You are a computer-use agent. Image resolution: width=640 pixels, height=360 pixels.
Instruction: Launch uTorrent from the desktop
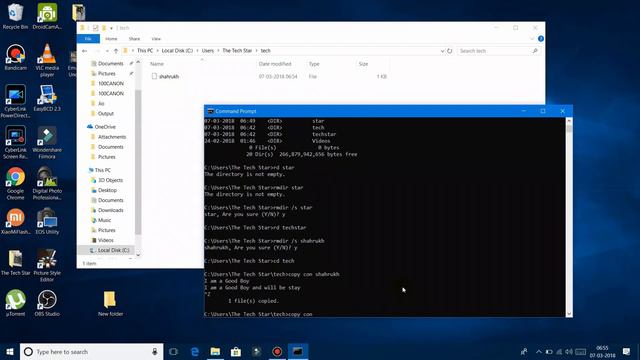click(x=15, y=303)
